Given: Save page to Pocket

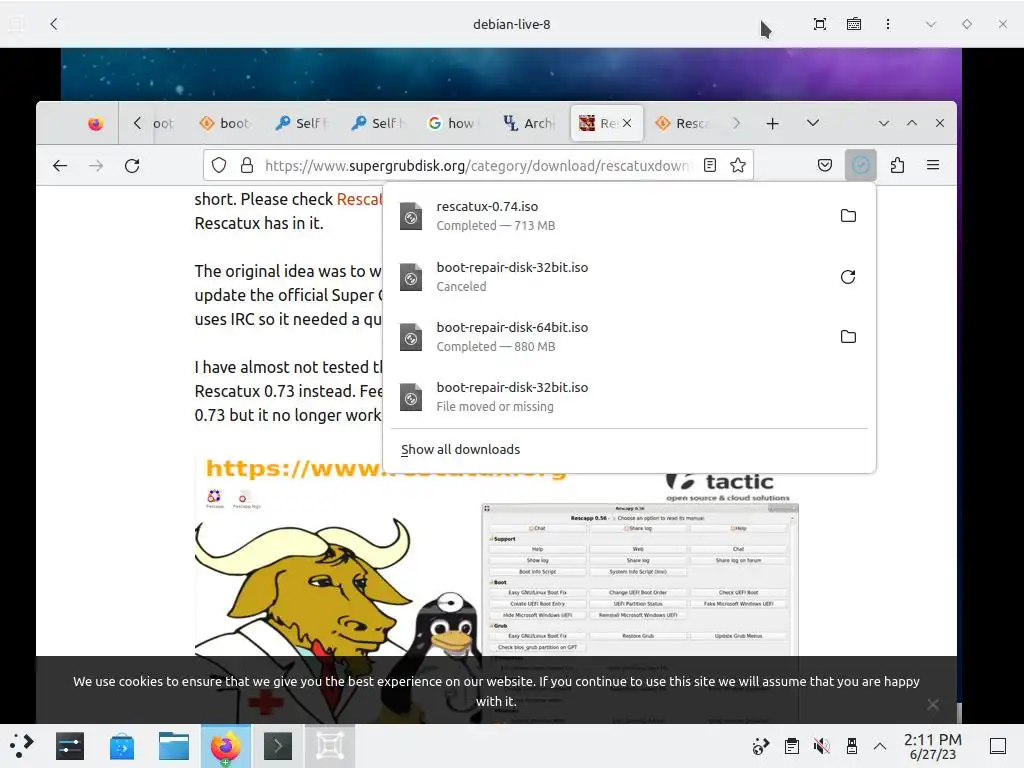Looking at the screenshot, I should (825, 165).
